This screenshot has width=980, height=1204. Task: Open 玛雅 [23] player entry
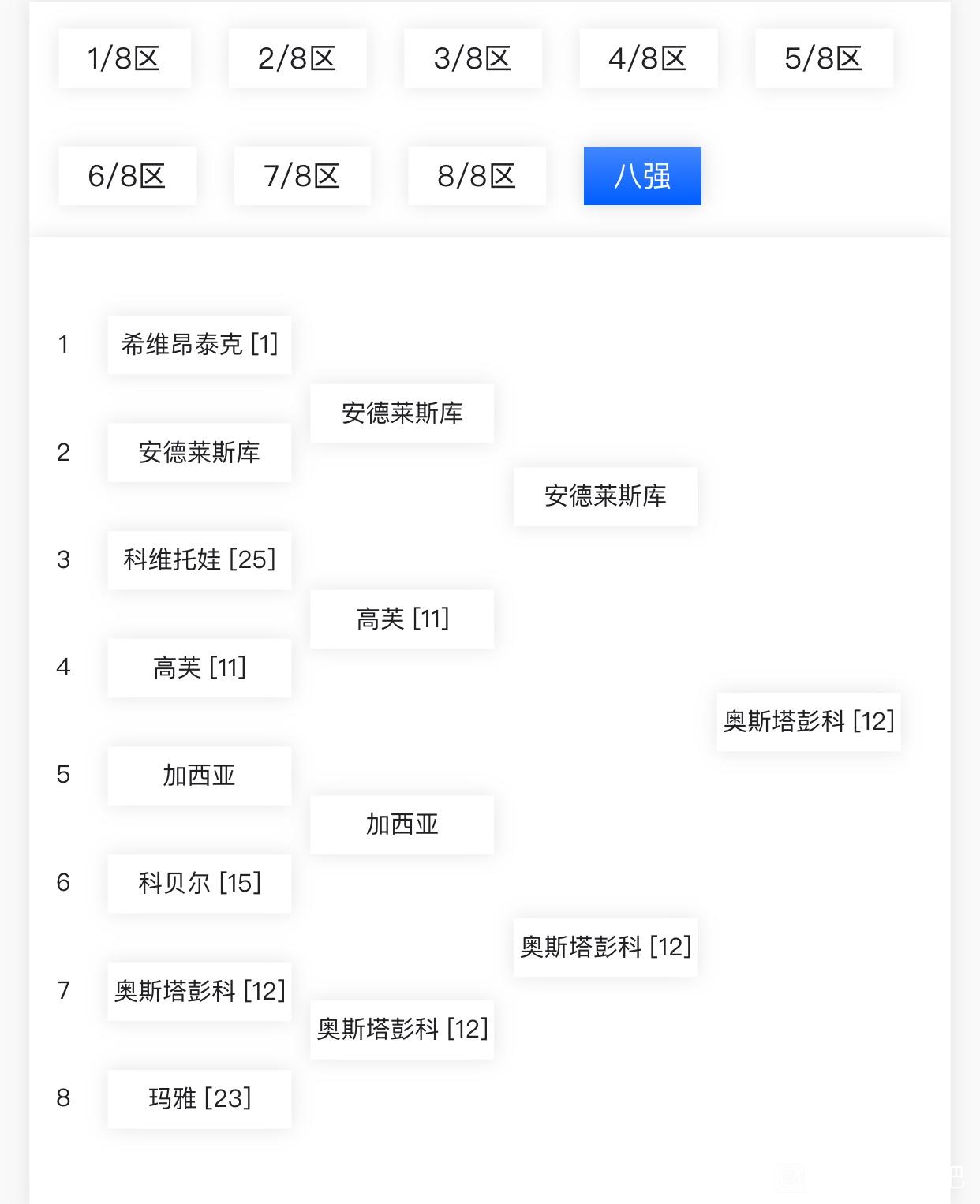coord(200,1099)
